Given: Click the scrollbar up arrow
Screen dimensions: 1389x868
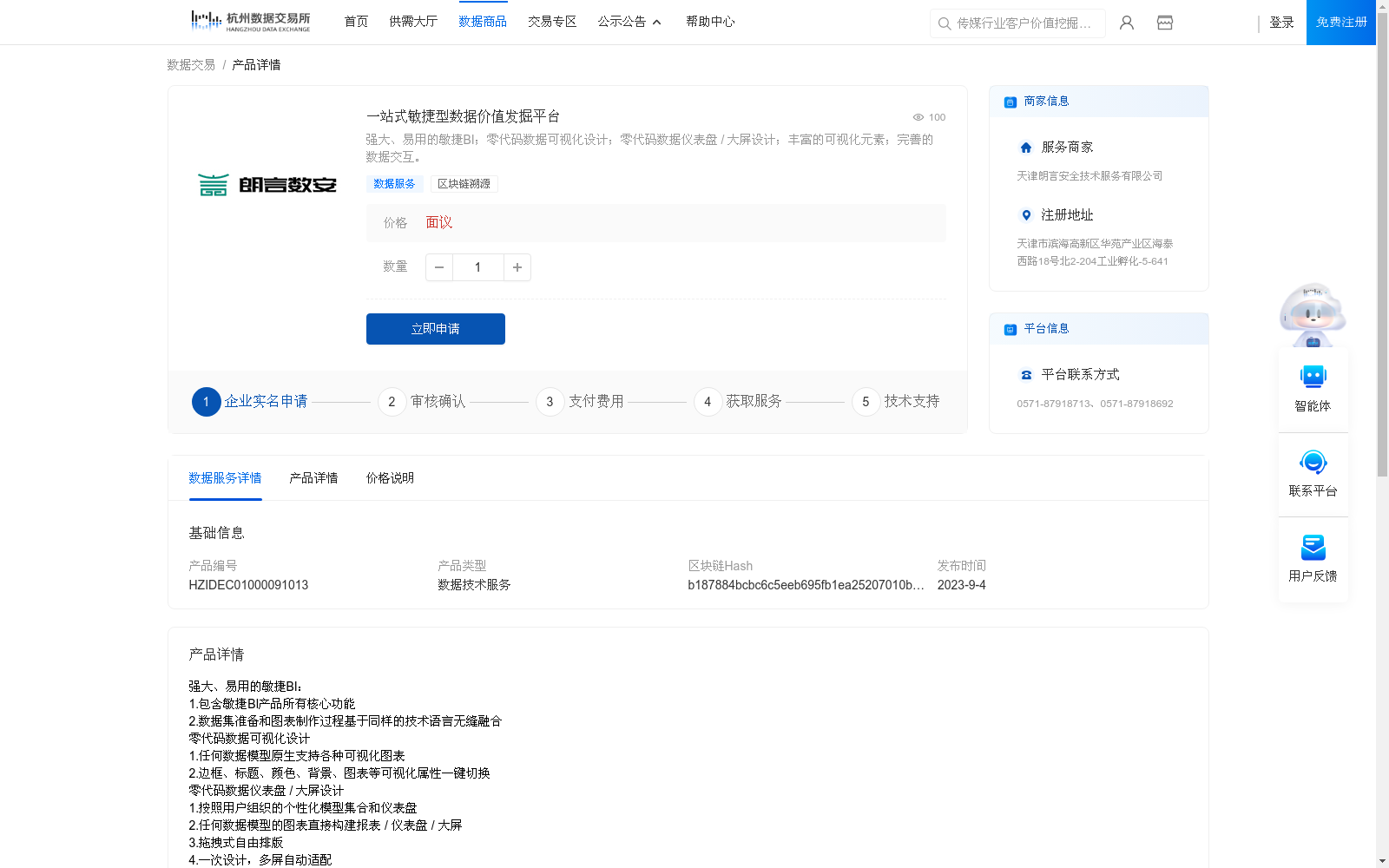Looking at the screenshot, I should (1382, 5).
